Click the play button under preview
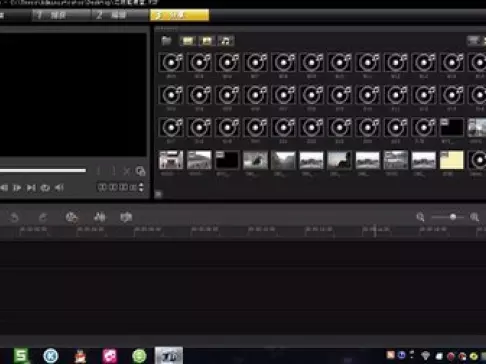Screen dimensions: 486x364 pos(17,188)
